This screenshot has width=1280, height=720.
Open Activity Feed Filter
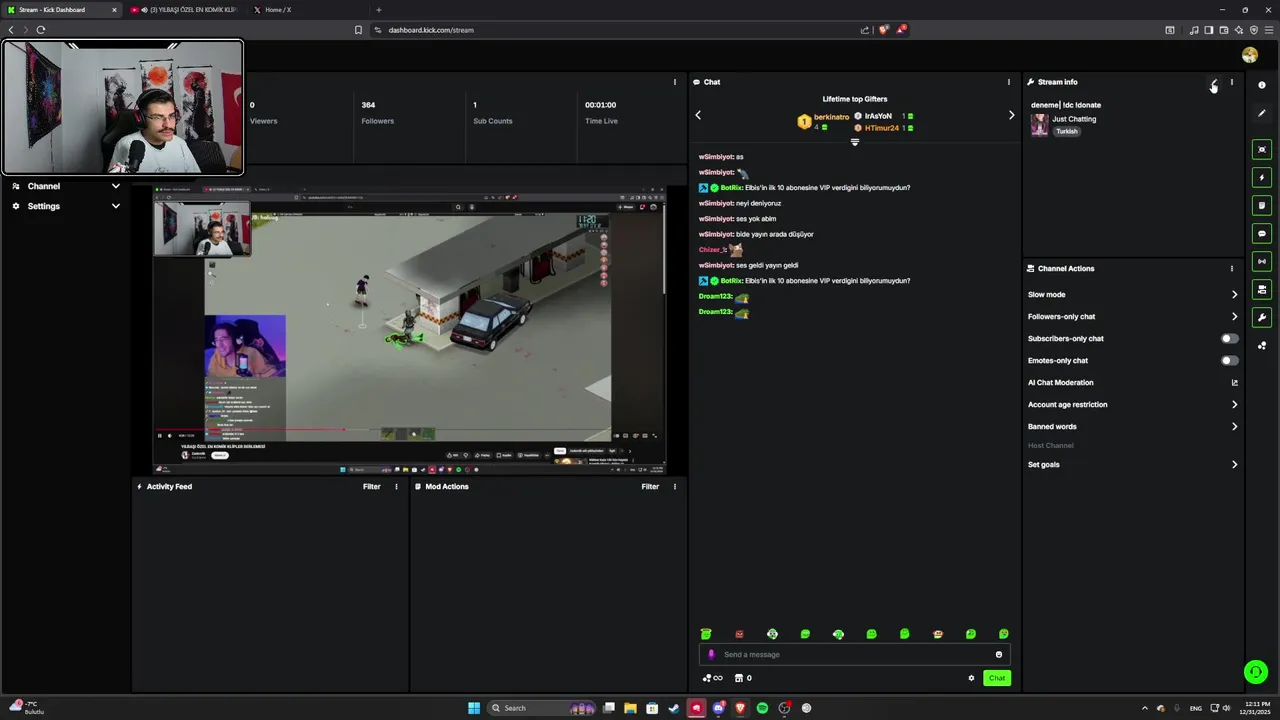pyautogui.click(x=372, y=486)
